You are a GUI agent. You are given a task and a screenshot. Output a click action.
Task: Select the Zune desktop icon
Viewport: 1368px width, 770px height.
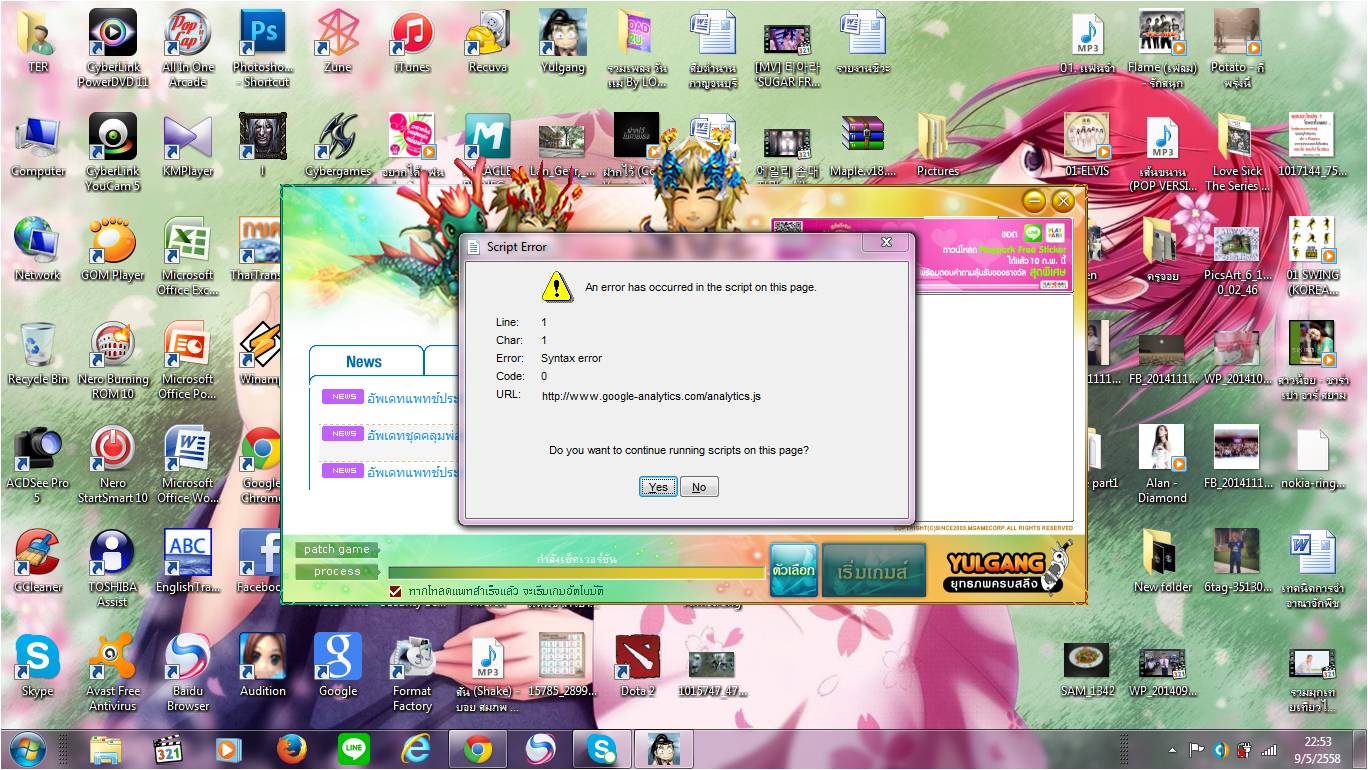[x=338, y=42]
